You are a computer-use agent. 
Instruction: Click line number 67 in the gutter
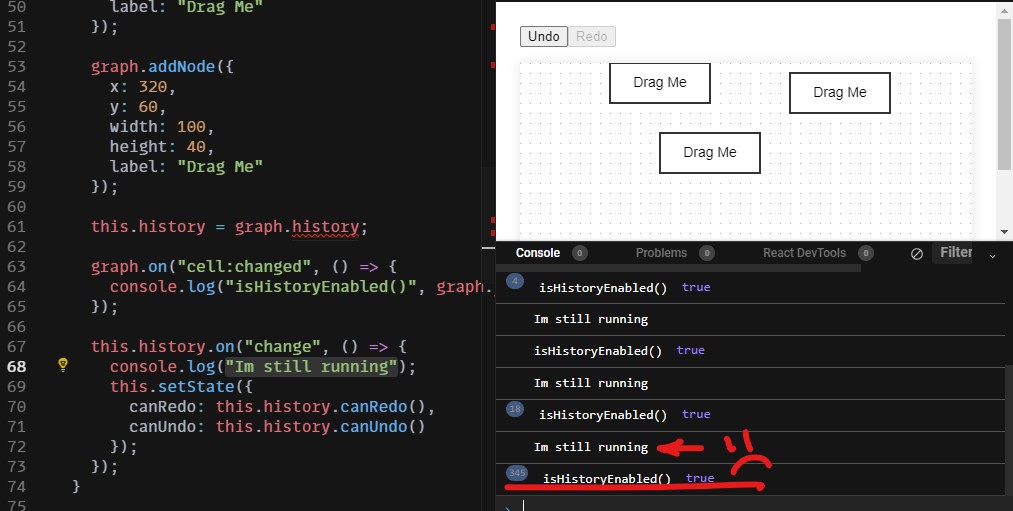click(x=16, y=347)
